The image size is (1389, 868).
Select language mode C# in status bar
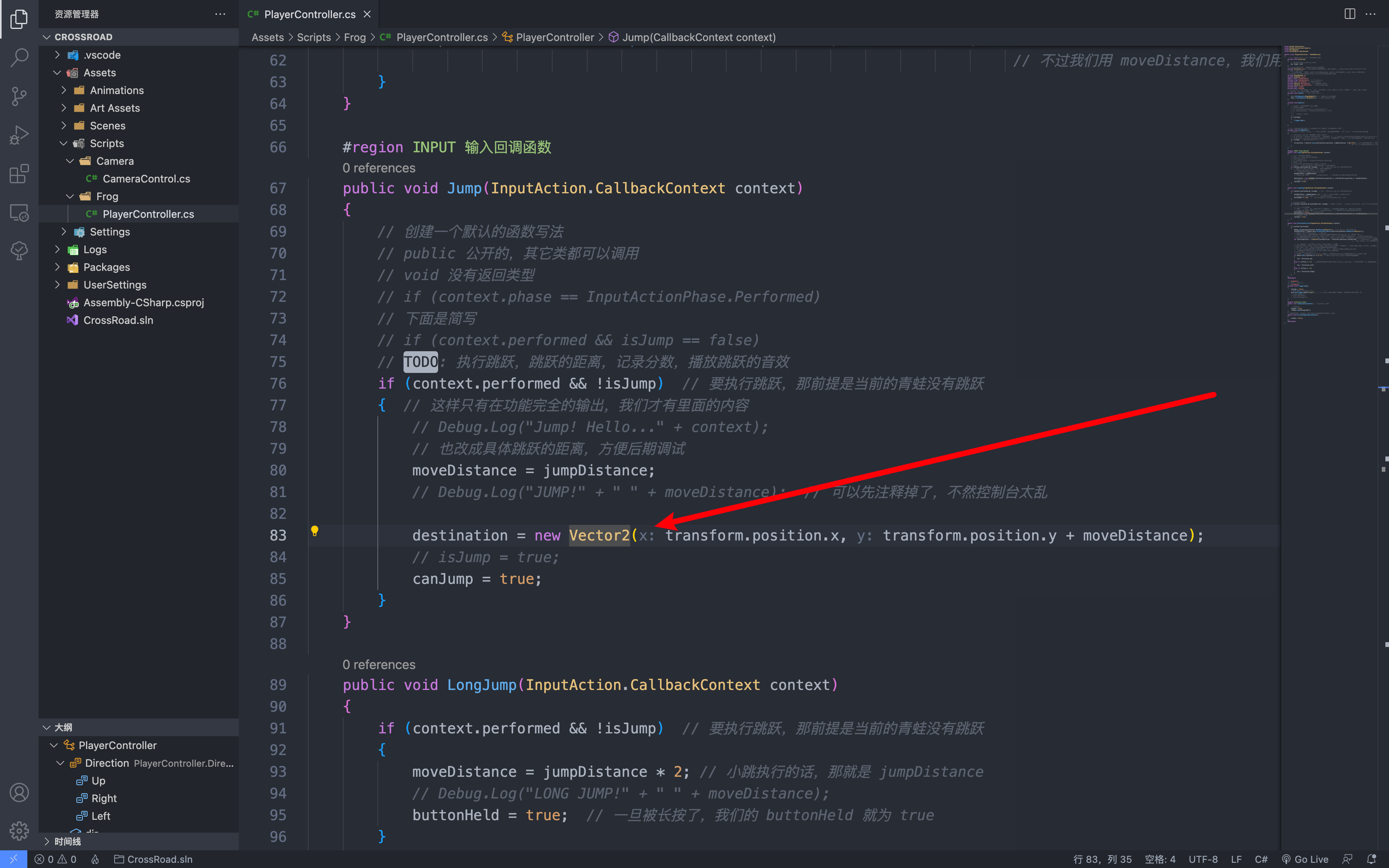pyautogui.click(x=1261, y=860)
